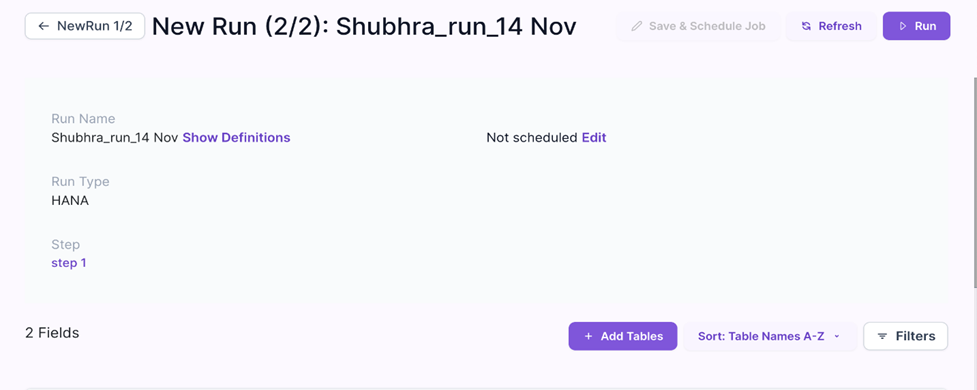Click the plus icon on Add Tables
977x390 pixels.
point(588,336)
